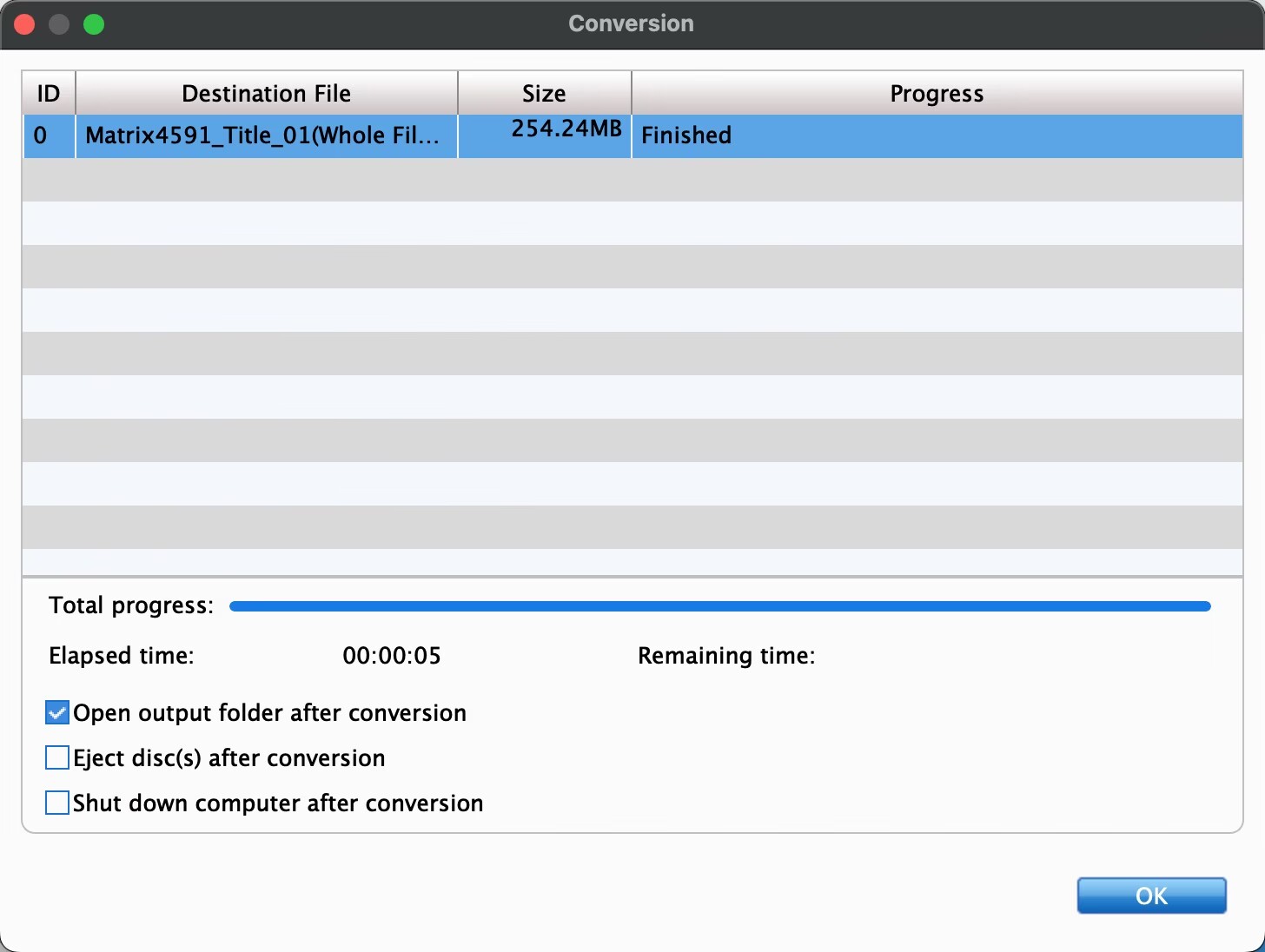Click the Remaining time label

[726, 656]
